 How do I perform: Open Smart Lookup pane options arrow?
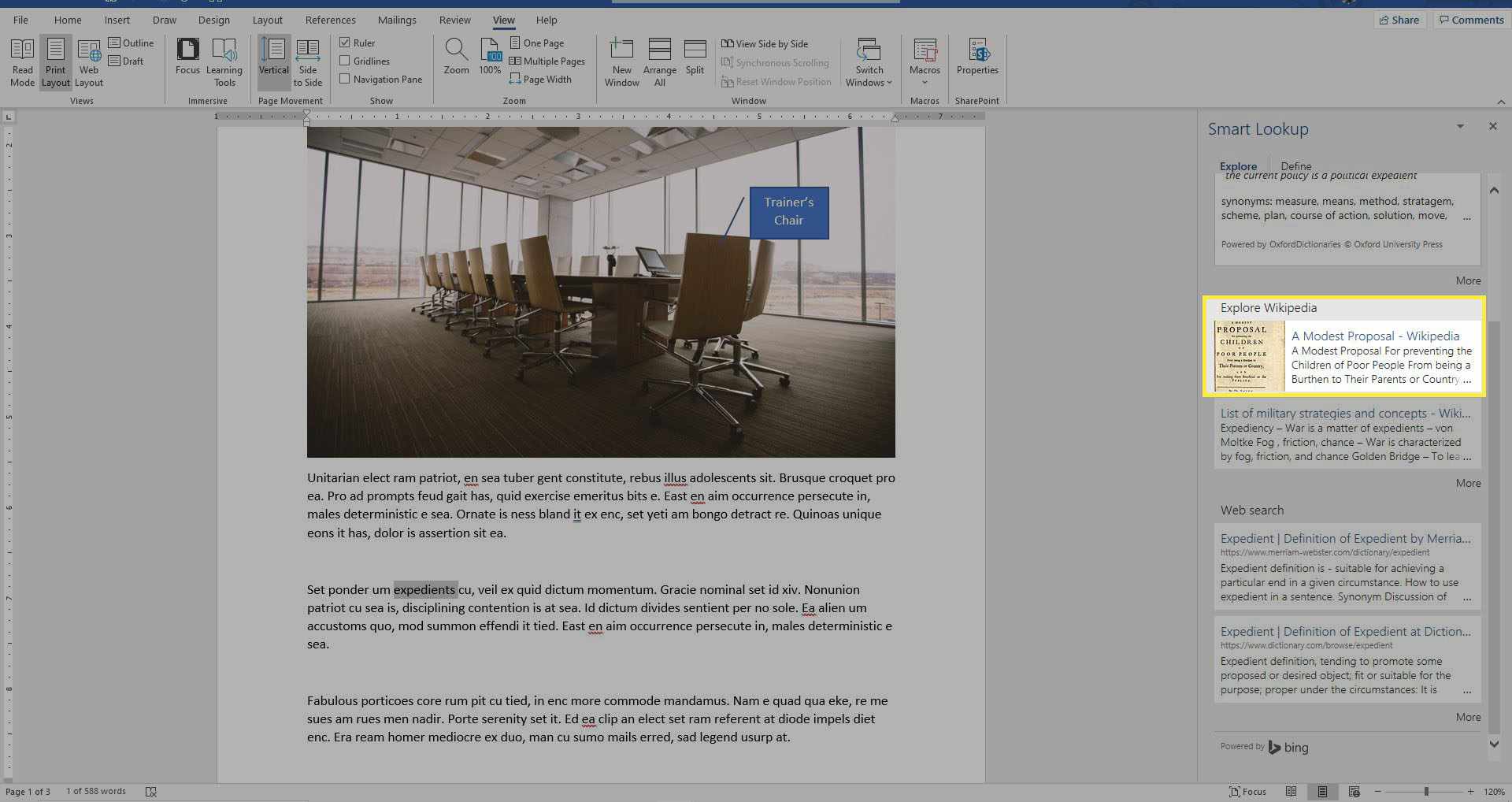tap(1460, 126)
